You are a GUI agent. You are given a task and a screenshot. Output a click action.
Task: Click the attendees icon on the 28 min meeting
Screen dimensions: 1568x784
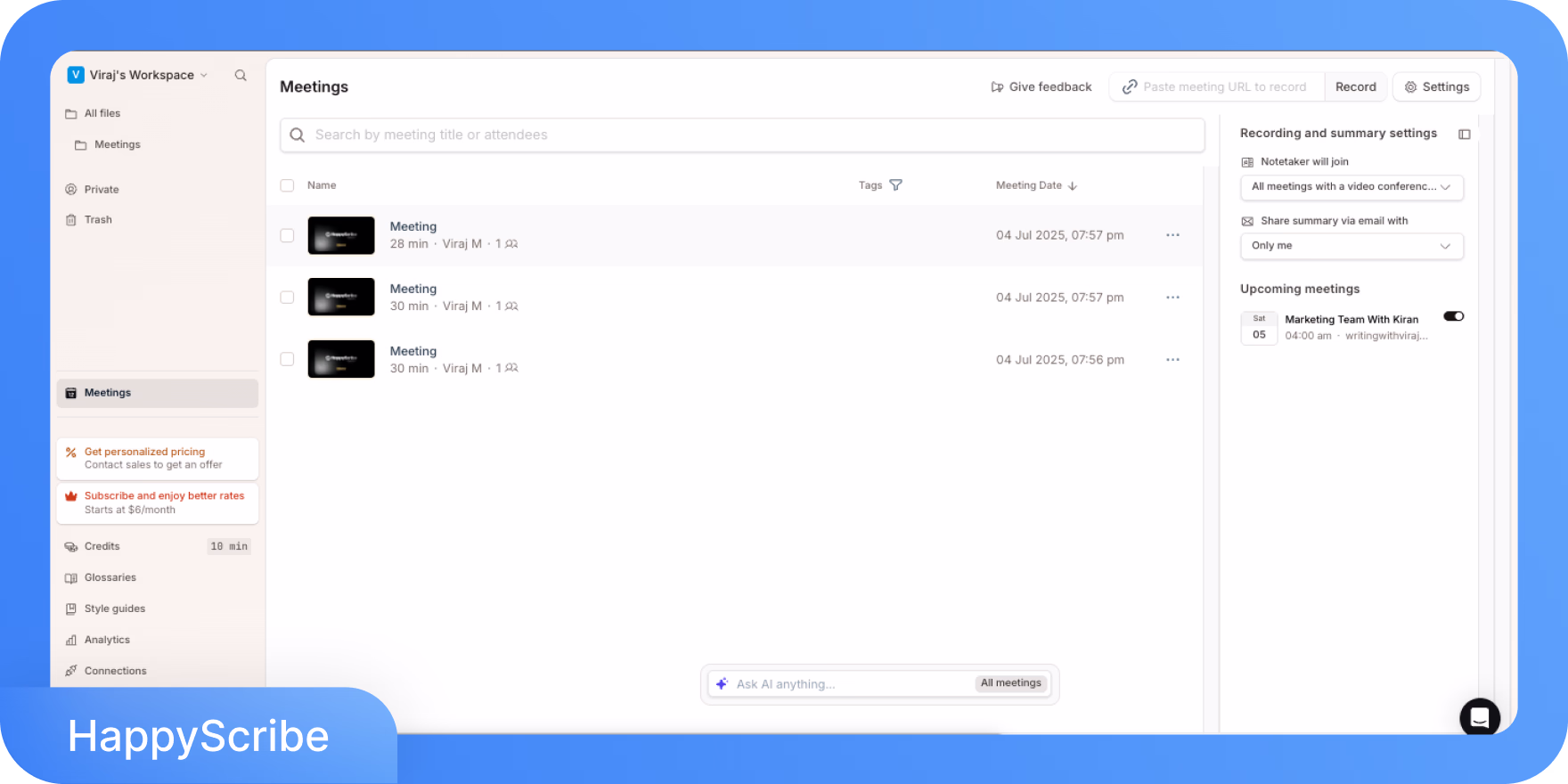[511, 244]
